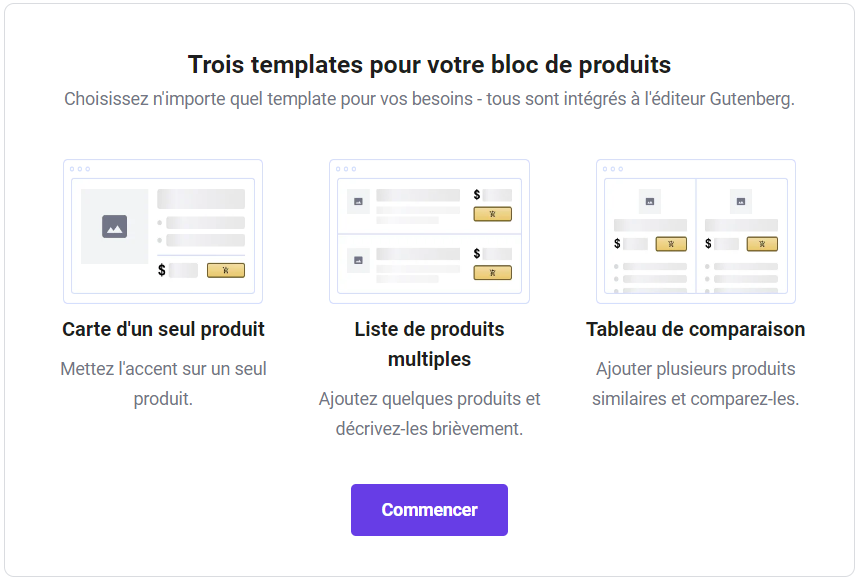Select the 'Tableau de comparaison' heading

click(x=696, y=329)
